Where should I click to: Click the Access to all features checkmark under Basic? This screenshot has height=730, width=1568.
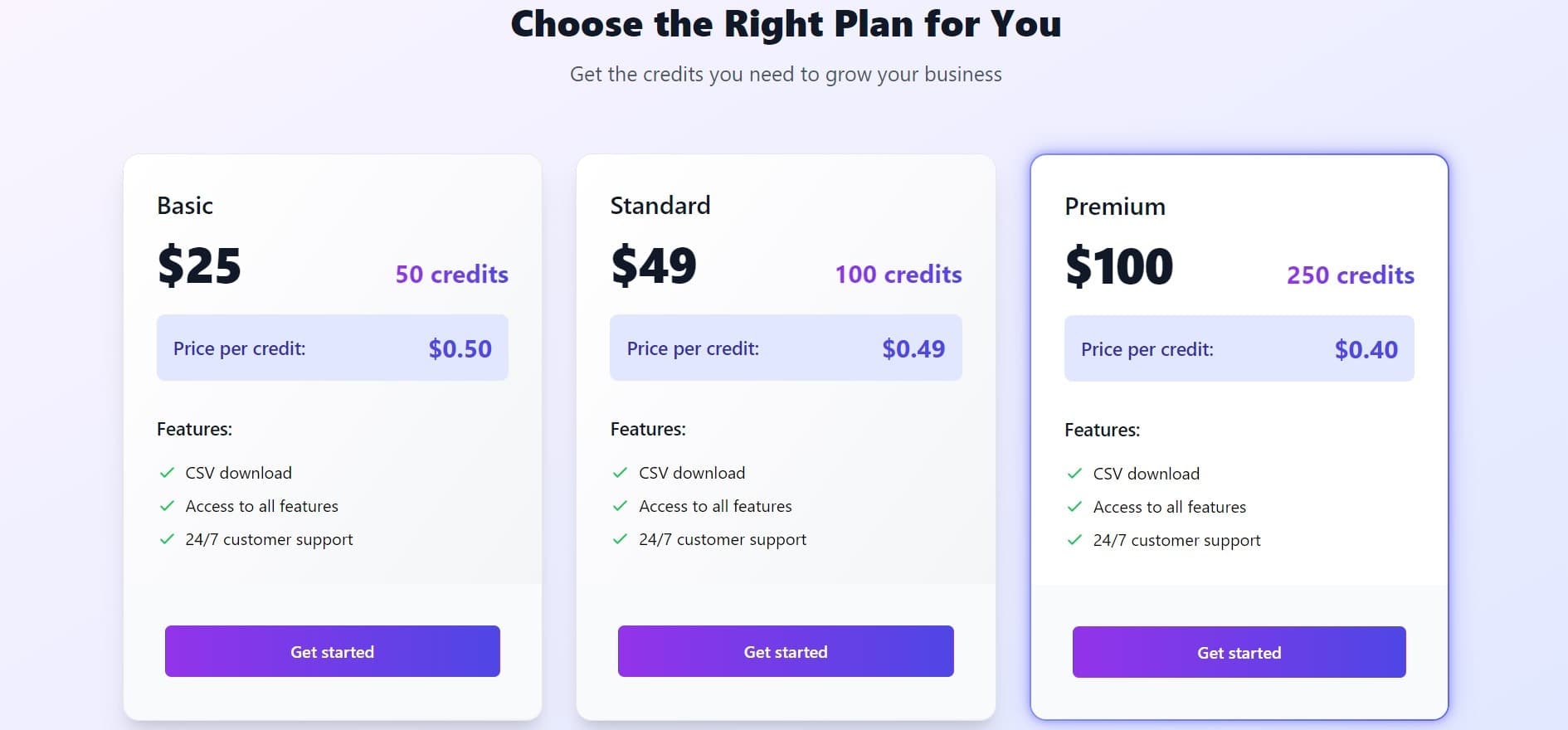point(165,505)
